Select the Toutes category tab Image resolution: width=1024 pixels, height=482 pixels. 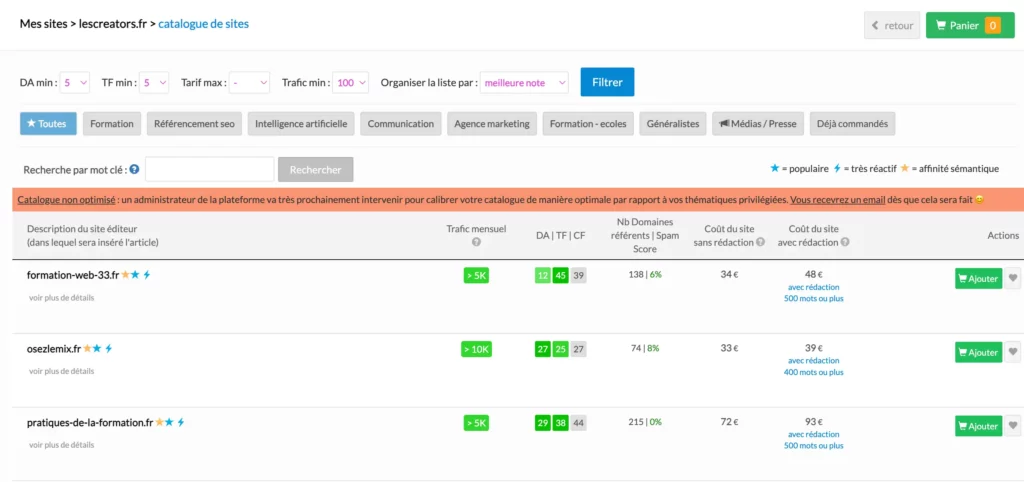[48, 123]
